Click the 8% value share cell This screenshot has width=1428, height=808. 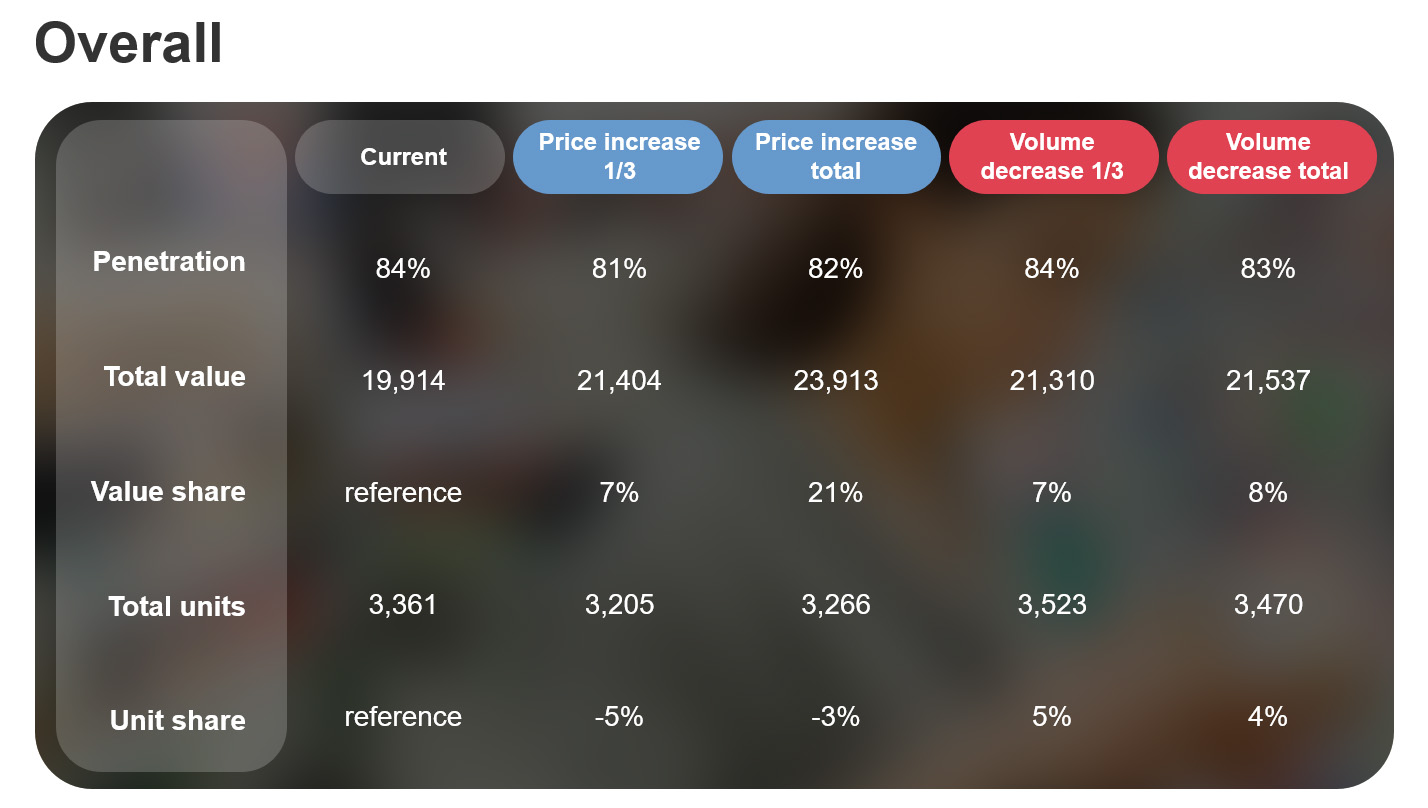[x=1268, y=493]
